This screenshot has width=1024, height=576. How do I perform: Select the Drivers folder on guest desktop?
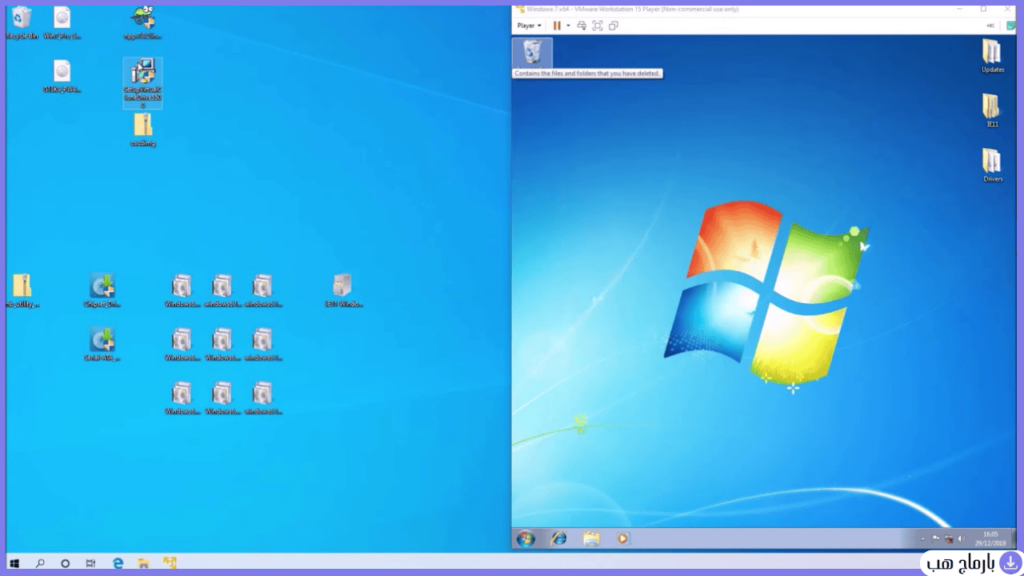(992, 165)
